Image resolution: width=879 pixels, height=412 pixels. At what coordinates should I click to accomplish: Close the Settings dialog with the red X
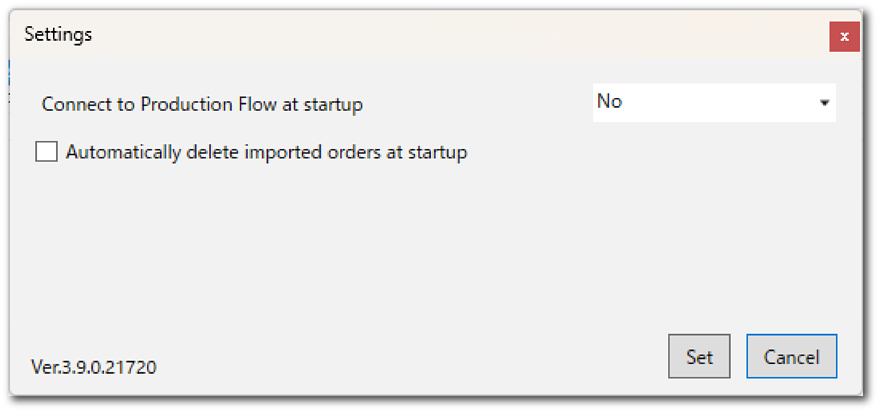click(844, 36)
